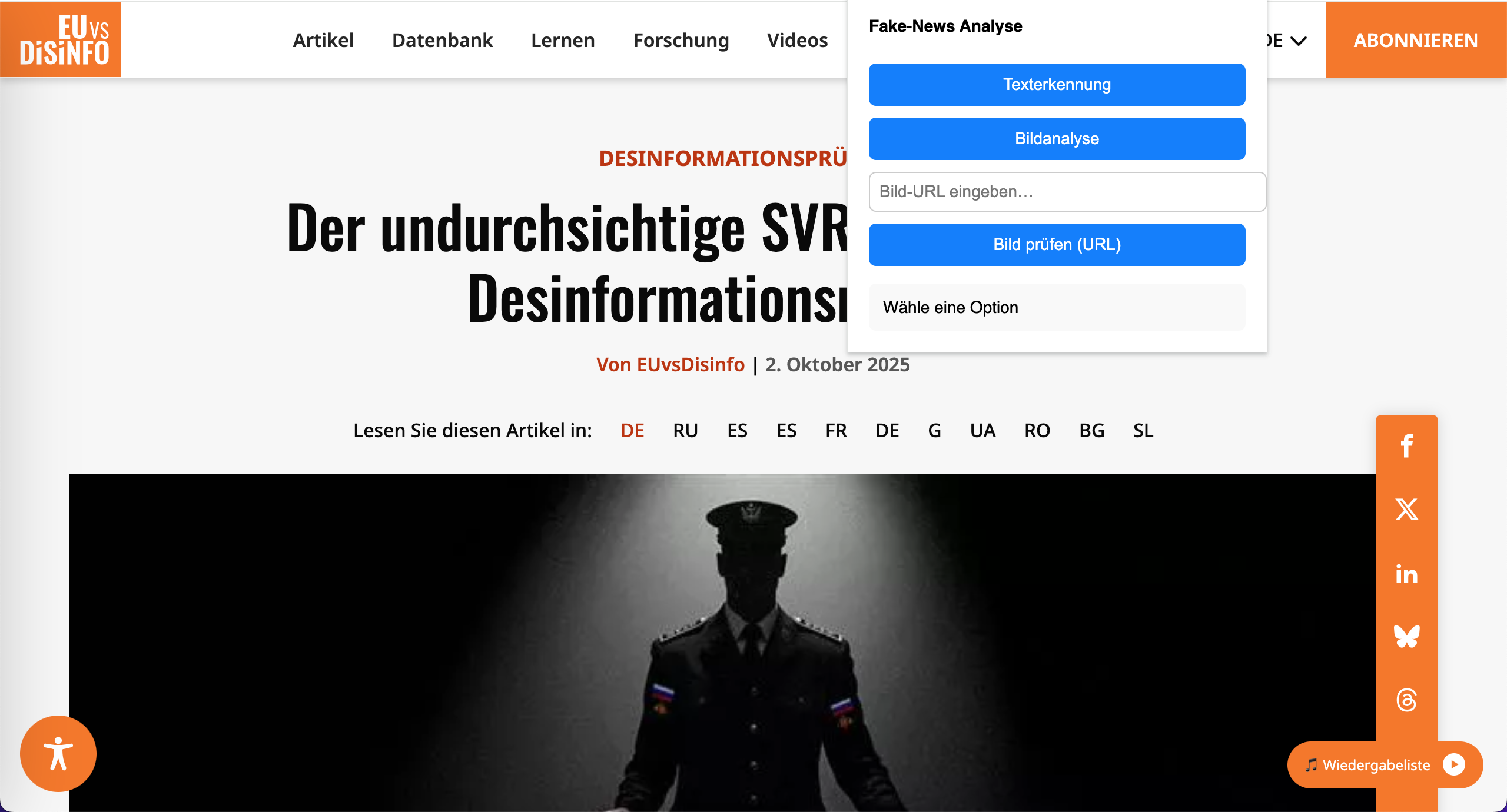Click the Bildanalyse button
The image size is (1507, 812).
coord(1057,139)
